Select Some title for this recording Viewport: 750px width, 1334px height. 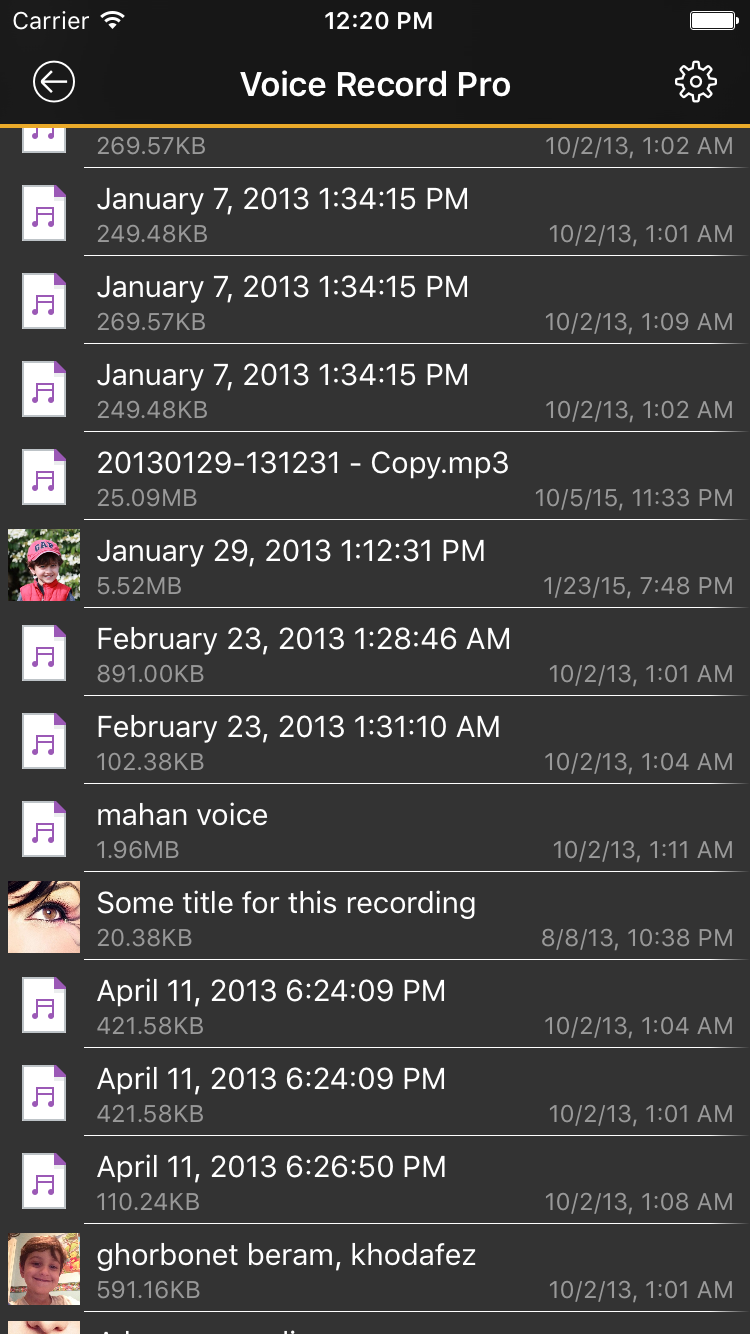(x=400, y=917)
